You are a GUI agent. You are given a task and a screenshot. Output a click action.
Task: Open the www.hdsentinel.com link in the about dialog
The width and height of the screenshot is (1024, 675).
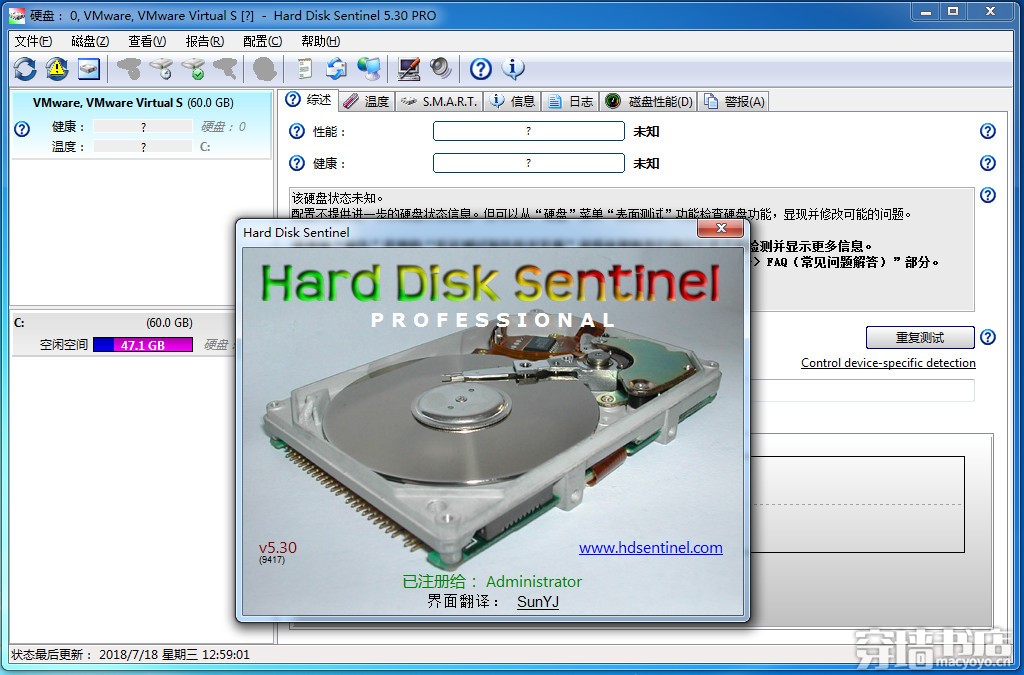650,548
